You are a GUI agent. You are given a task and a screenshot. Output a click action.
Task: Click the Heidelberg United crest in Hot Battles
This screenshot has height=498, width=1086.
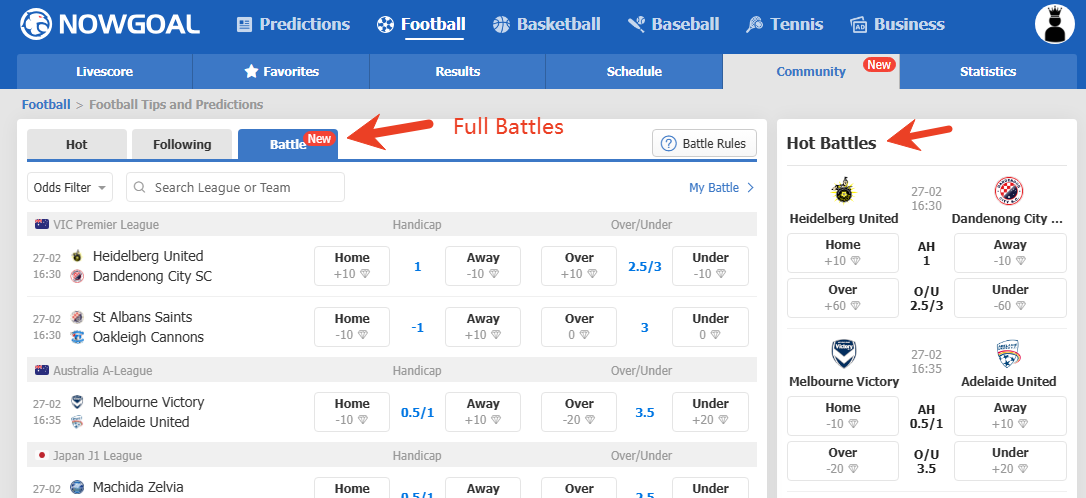(x=843, y=191)
